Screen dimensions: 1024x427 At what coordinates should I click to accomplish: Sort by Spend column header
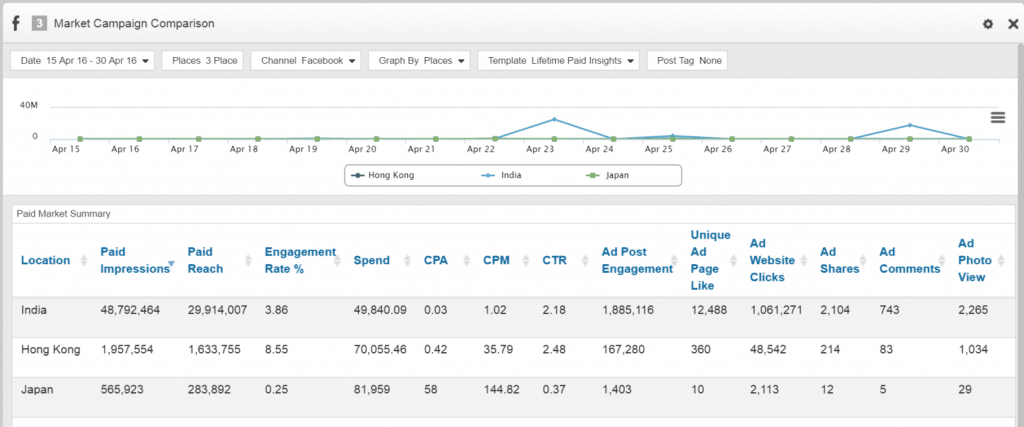click(x=372, y=261)
